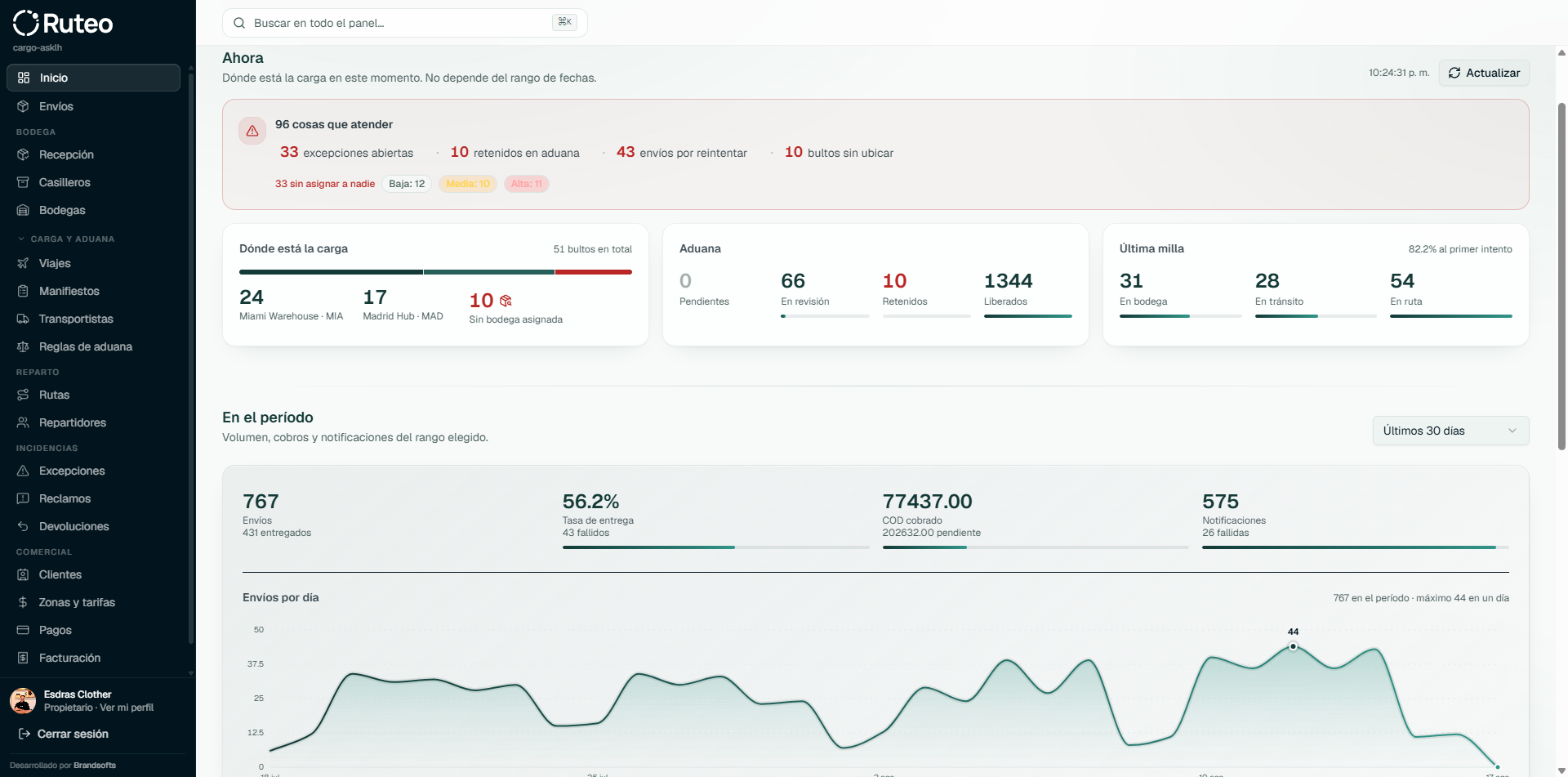1568x777 pixels.
Task: Click the Tasa de entrega progress bar
Action: click(x=715, y=547)
